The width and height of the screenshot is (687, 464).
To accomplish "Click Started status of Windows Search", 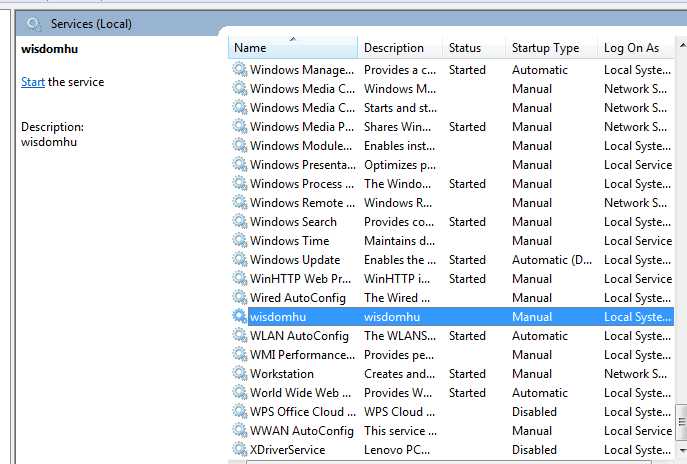I will click(x=467, y=222).
